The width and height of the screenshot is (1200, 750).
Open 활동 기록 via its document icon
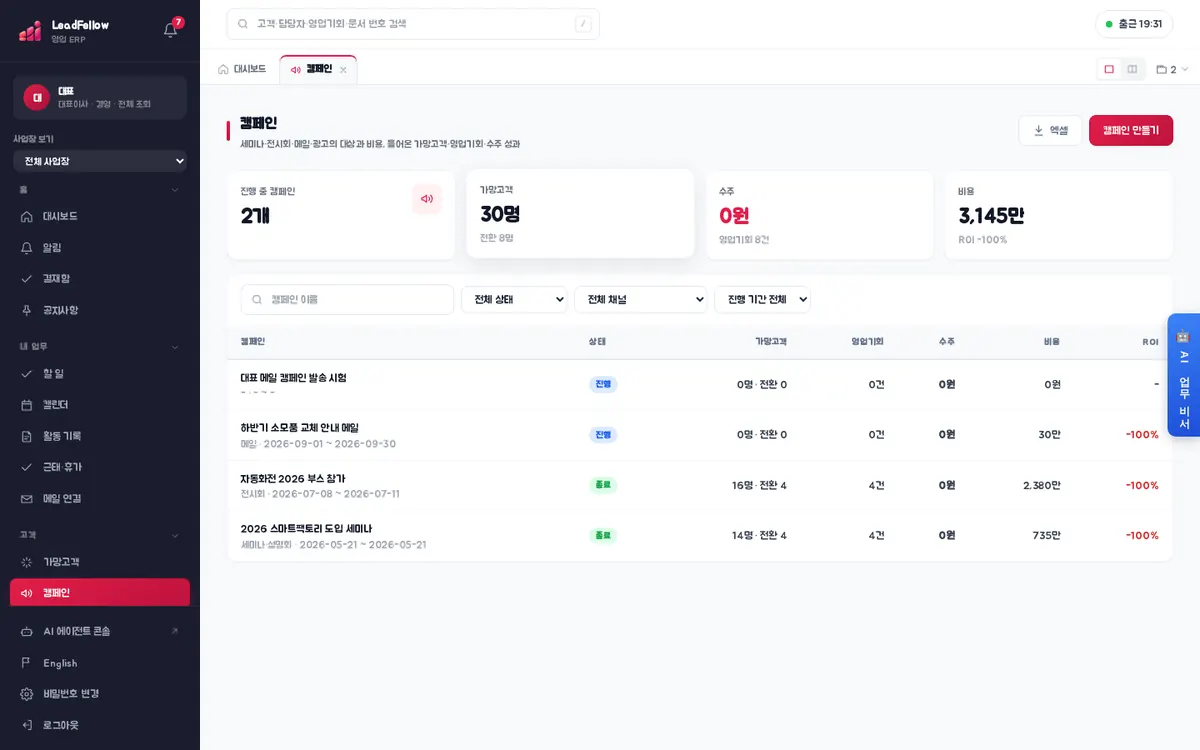click(27, 436)
